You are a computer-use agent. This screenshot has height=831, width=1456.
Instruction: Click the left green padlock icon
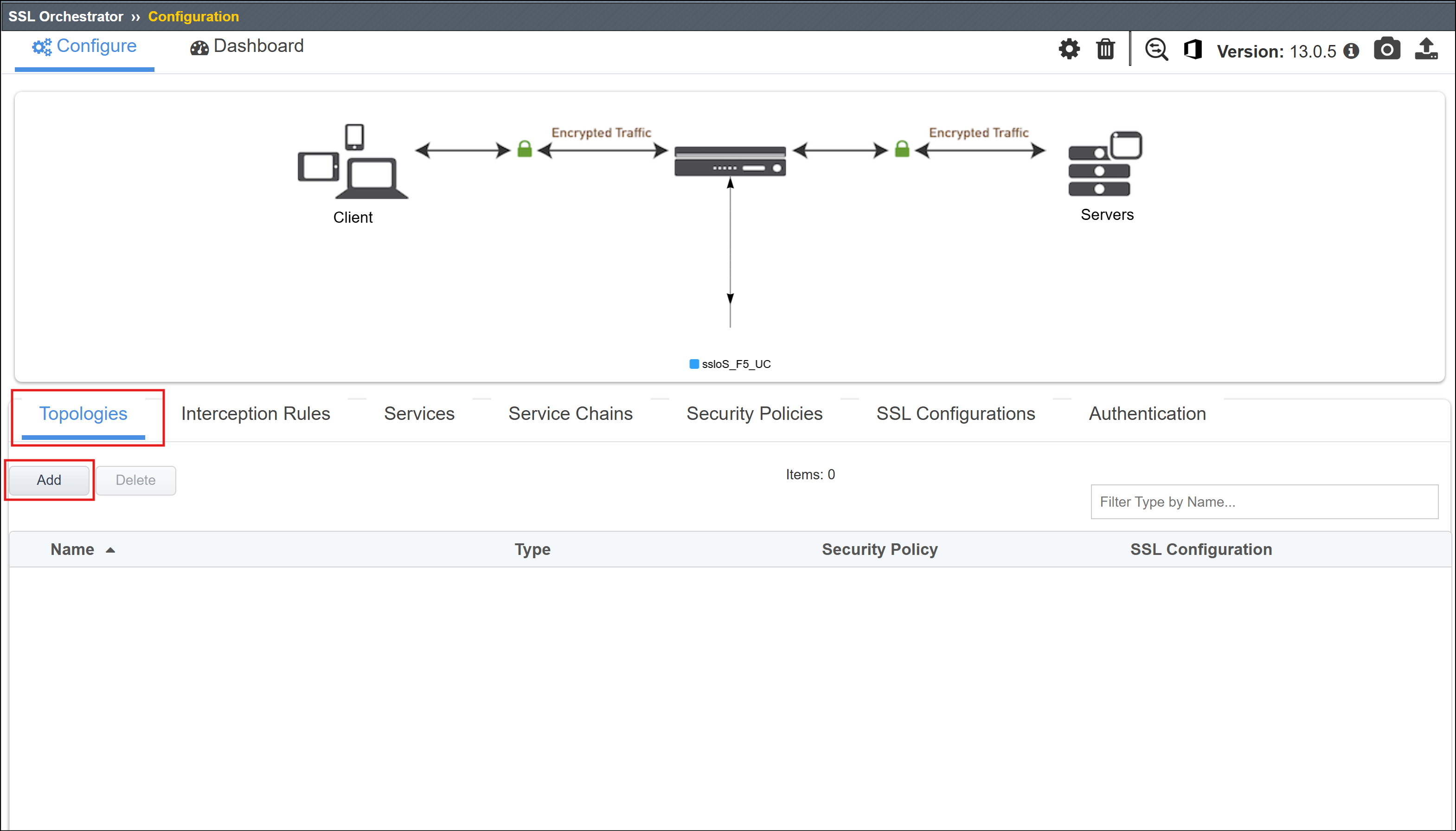pos(524,149)
